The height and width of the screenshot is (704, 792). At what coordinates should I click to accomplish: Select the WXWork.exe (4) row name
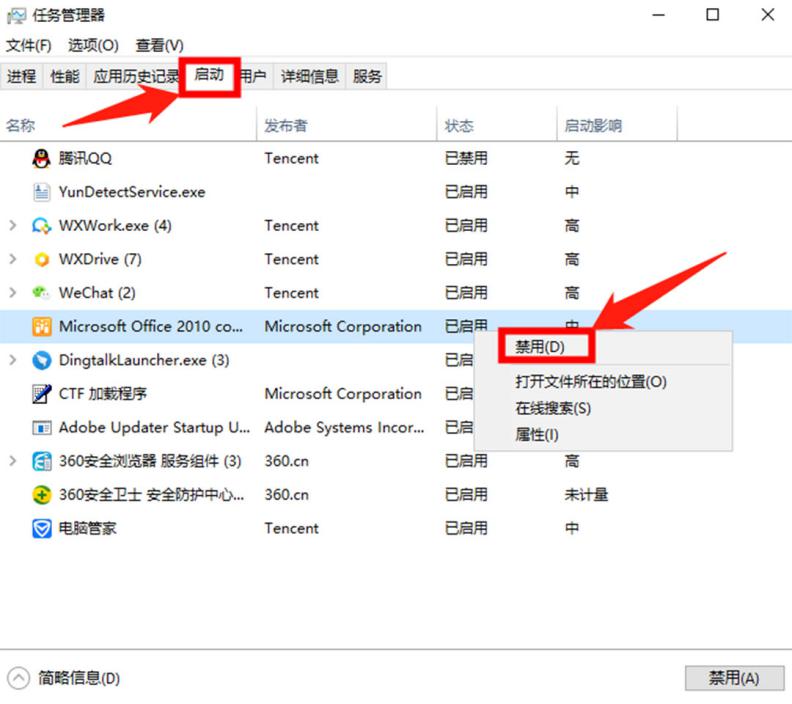coord(115,225)
